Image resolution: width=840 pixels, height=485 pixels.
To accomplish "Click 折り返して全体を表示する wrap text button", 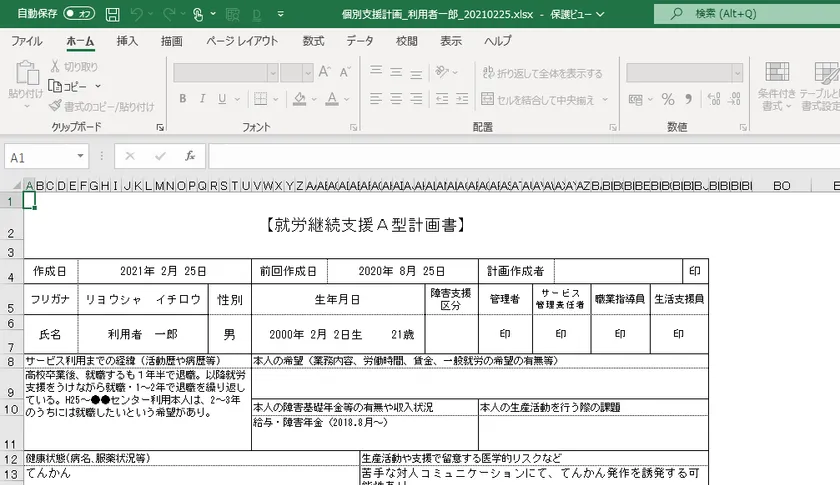I will 541,73.
